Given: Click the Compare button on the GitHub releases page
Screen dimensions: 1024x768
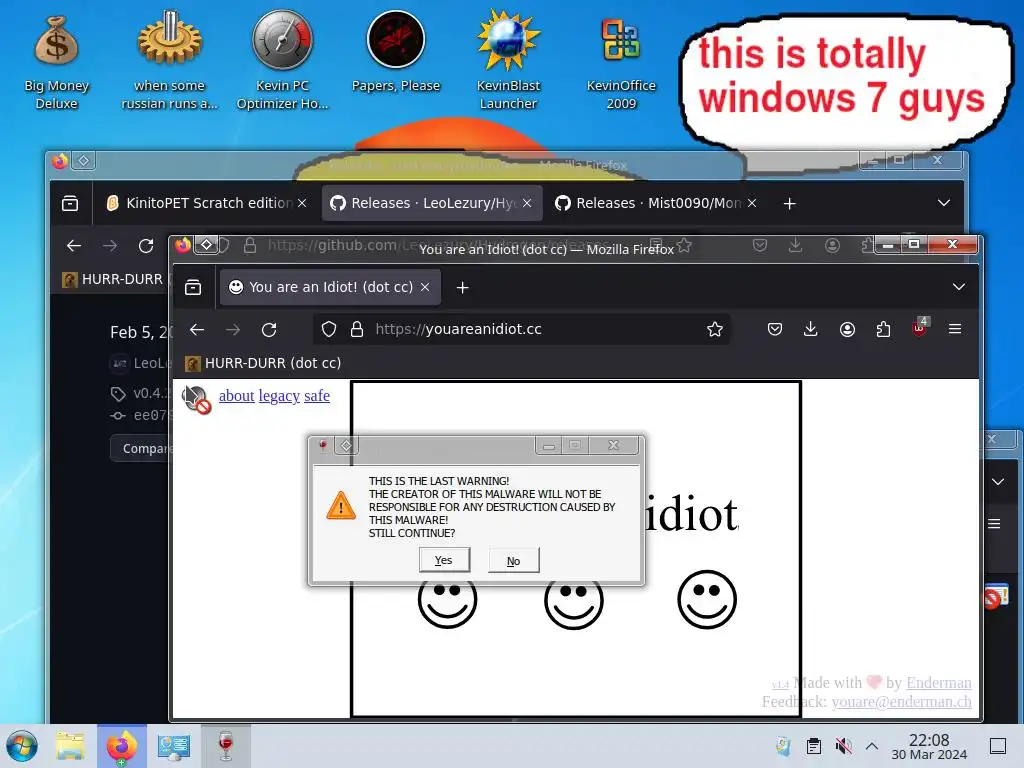Looking at the screenshot, I should [140, 449].
